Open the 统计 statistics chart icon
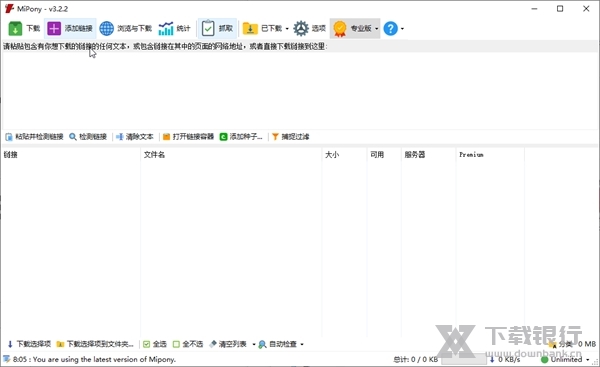The height and width of the screenshot is (367, 600). coord(166,28)
